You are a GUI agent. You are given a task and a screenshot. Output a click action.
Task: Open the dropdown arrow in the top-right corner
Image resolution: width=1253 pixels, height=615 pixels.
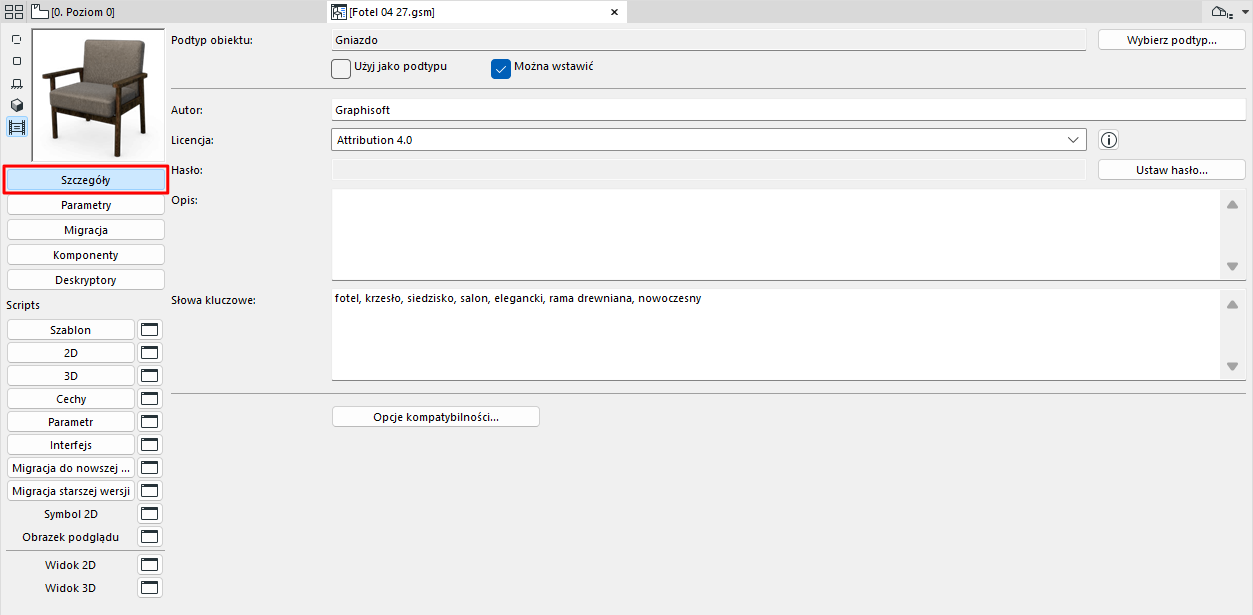coord(1244,11)
